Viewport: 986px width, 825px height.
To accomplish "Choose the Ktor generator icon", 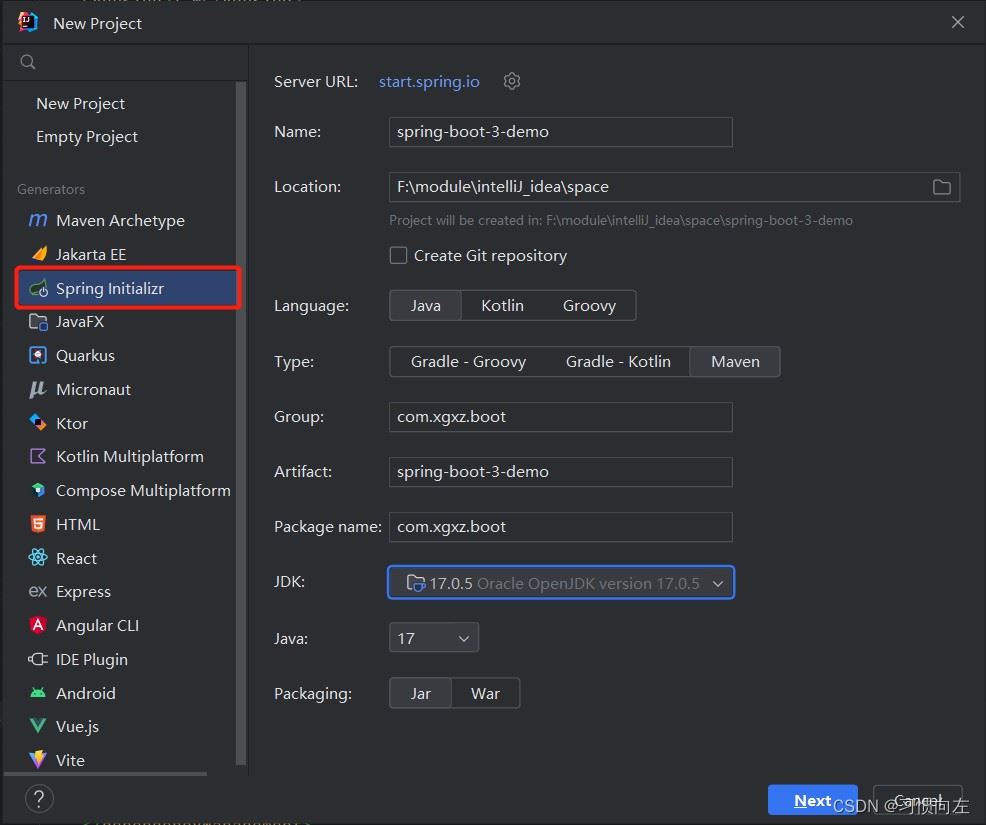I will [x=38, y=424].
